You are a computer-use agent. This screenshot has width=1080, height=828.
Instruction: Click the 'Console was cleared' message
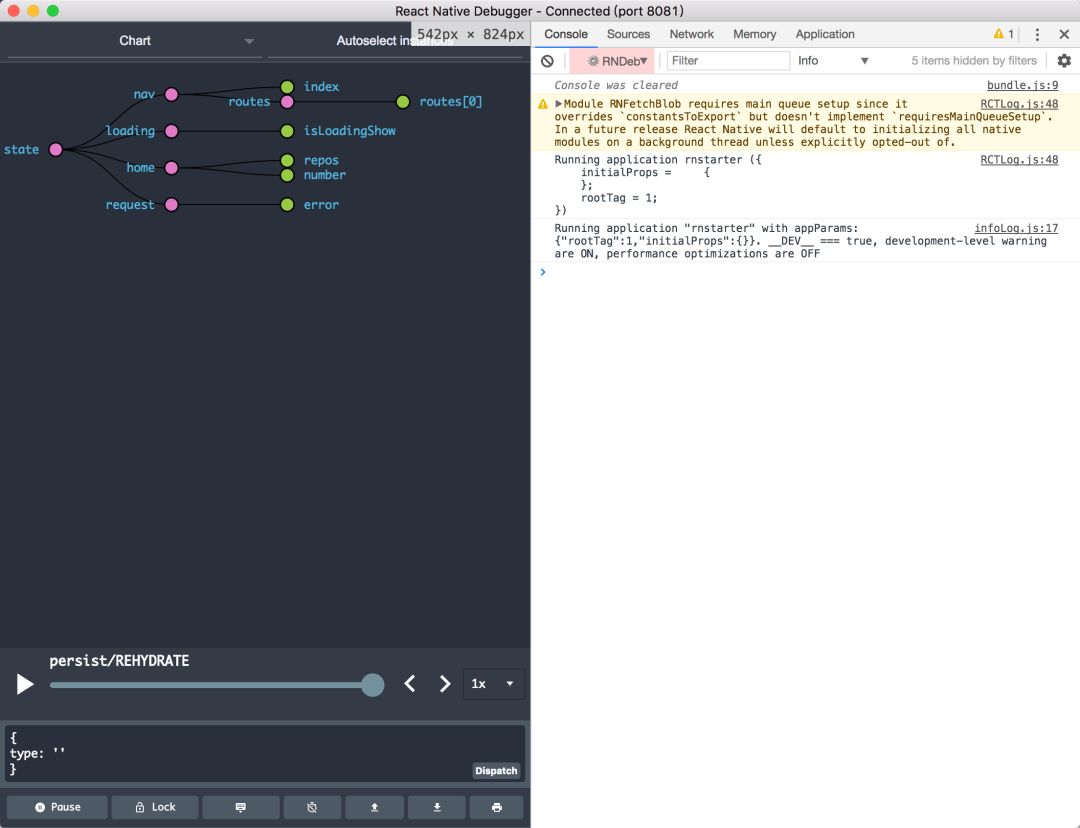(x=616, y=85)
